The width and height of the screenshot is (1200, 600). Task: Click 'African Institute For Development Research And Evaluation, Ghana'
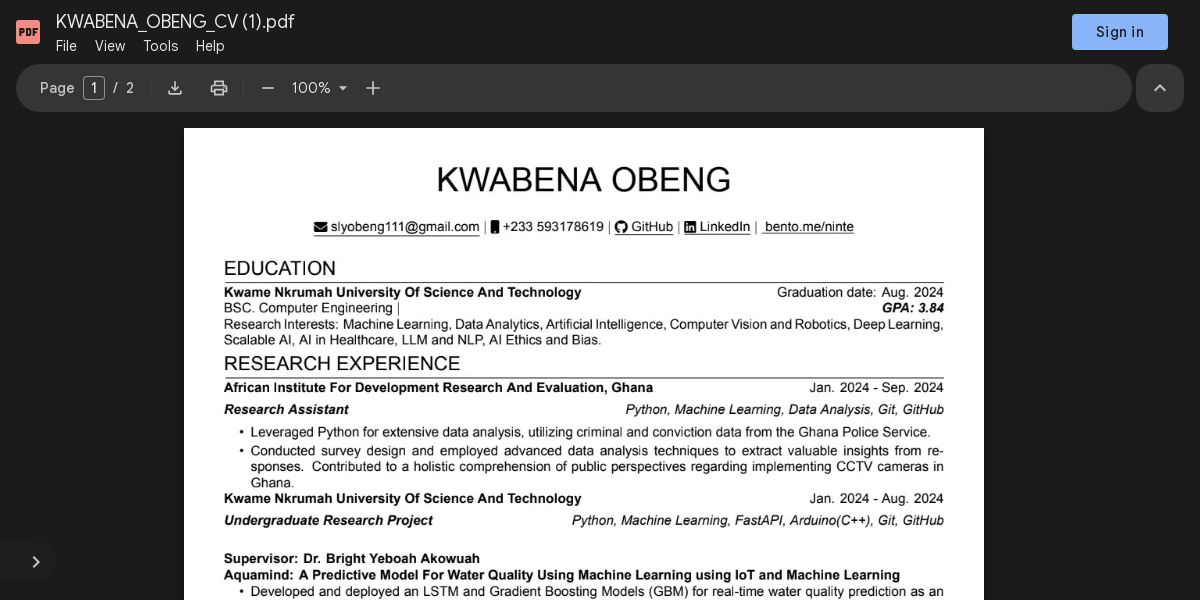coord(438,387)
